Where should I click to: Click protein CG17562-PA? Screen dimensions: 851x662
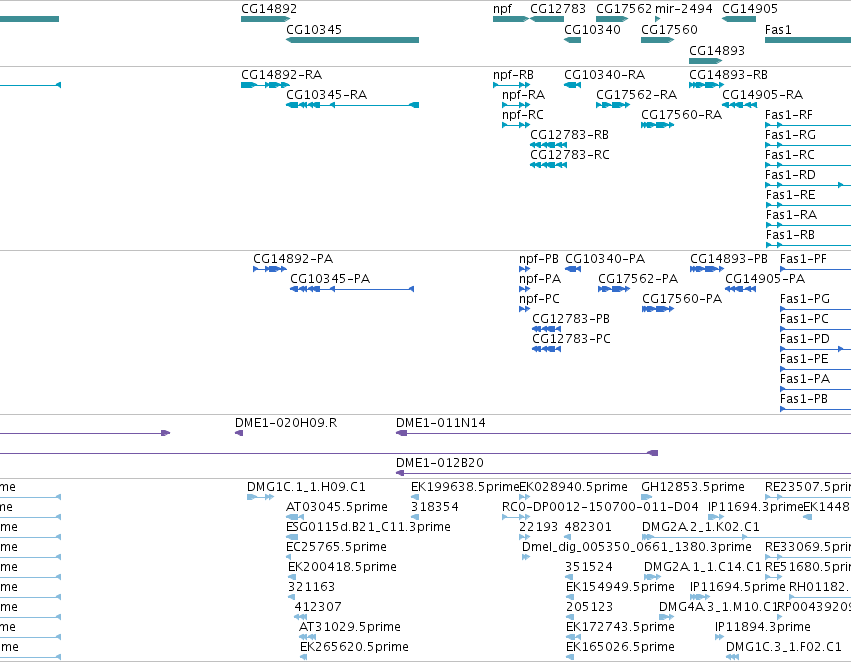(x=638, y=279)
